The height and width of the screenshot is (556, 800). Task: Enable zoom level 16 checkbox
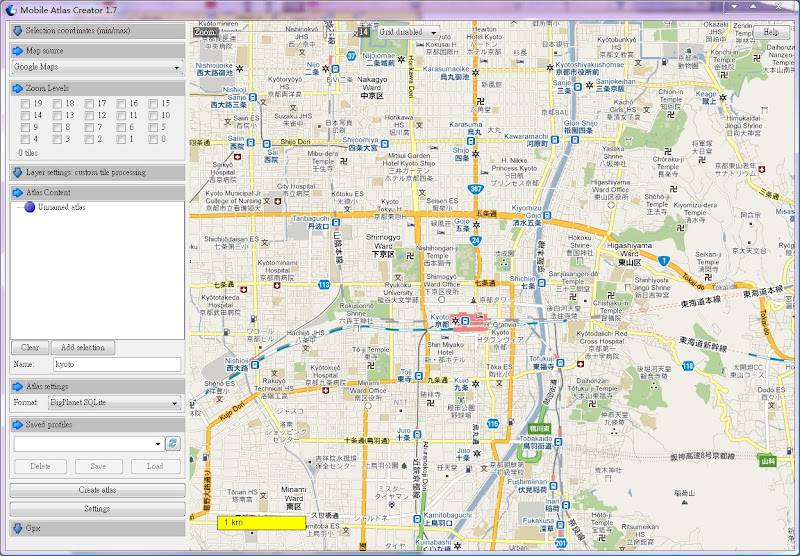121,104
